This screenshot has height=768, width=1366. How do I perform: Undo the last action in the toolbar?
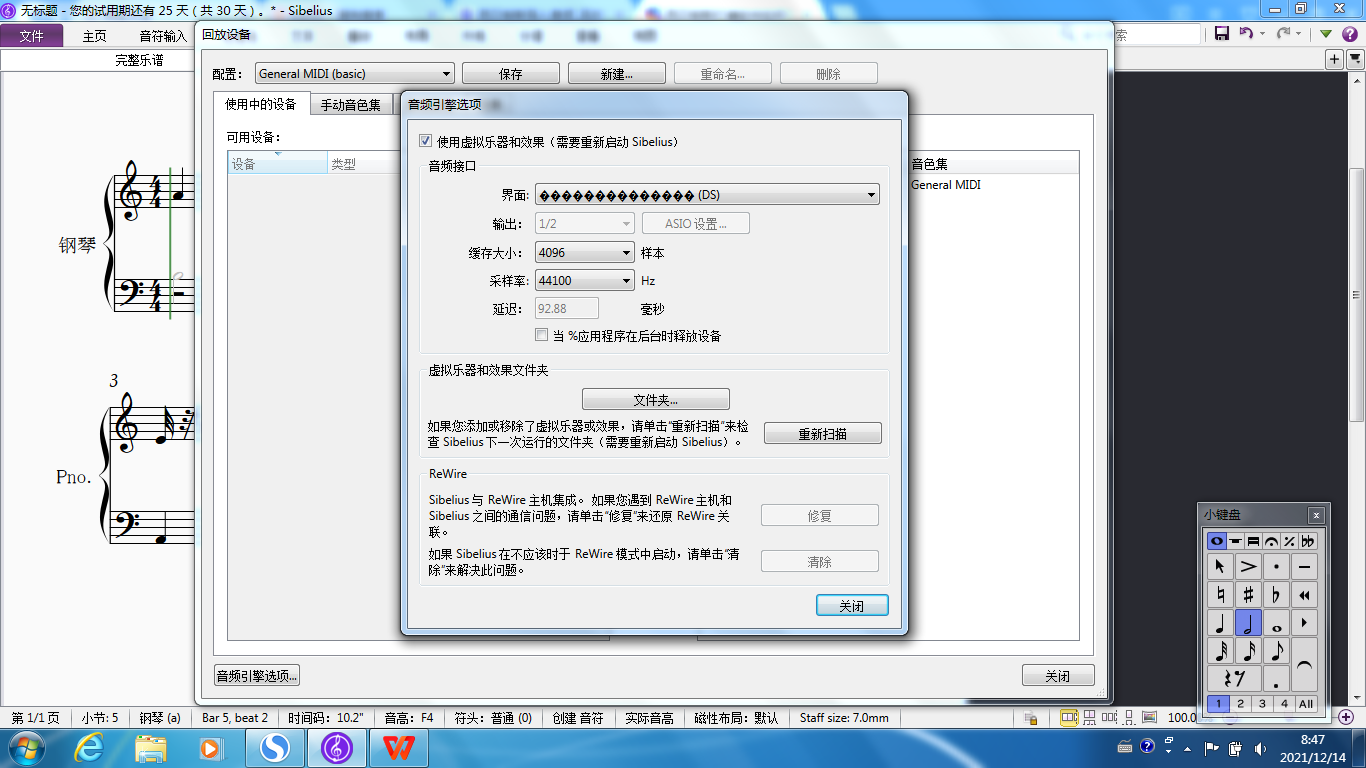click(x=1246, y=33)
